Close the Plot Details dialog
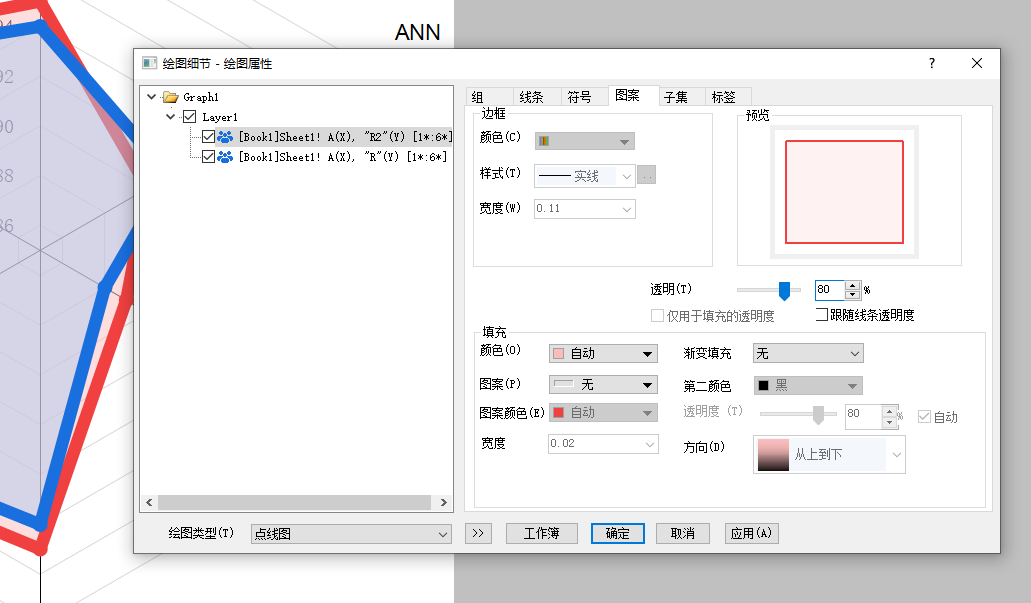The image size is (1031, 603). [x=977, y=63]
